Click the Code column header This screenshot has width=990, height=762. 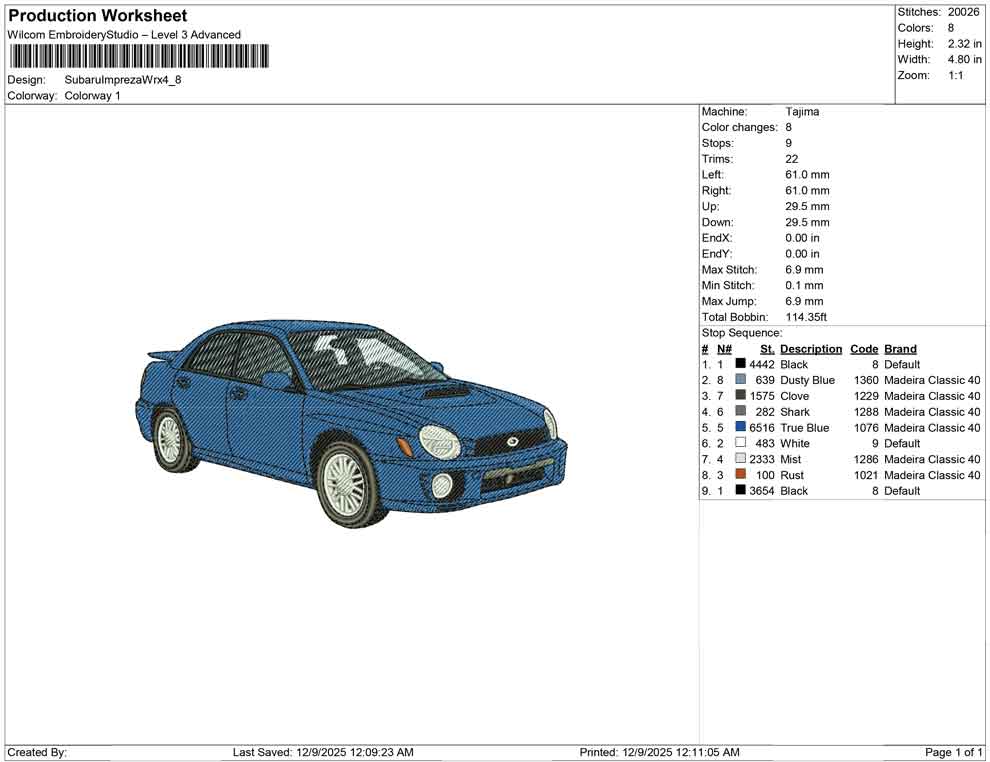pyautogui.click(x=864, y=348)
